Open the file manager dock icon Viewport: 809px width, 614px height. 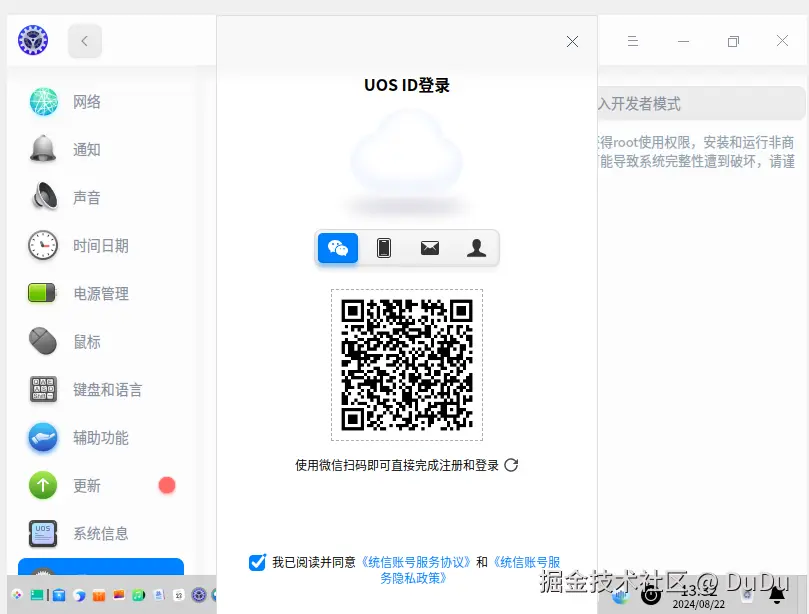pos(59,595)
